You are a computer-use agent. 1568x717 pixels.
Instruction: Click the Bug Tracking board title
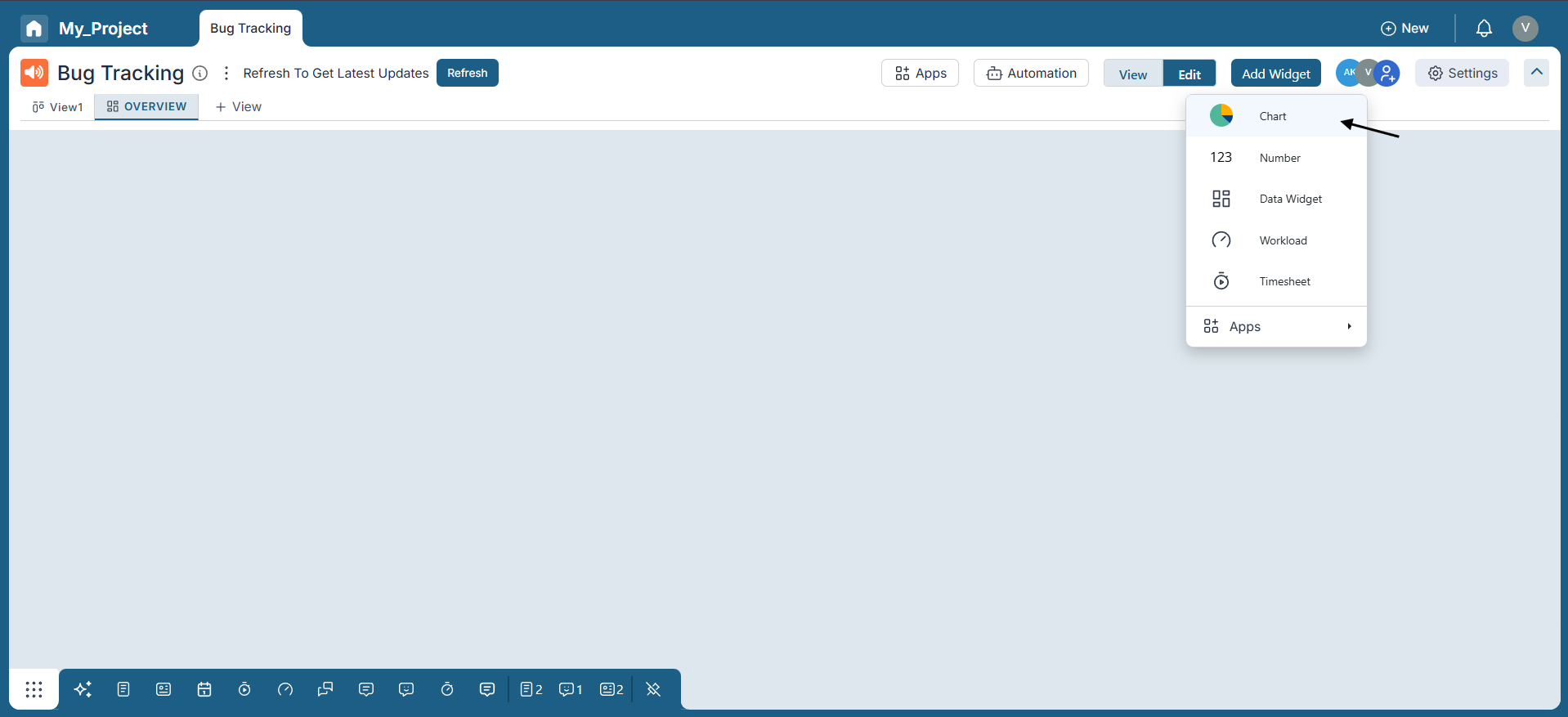click(120, 73)
